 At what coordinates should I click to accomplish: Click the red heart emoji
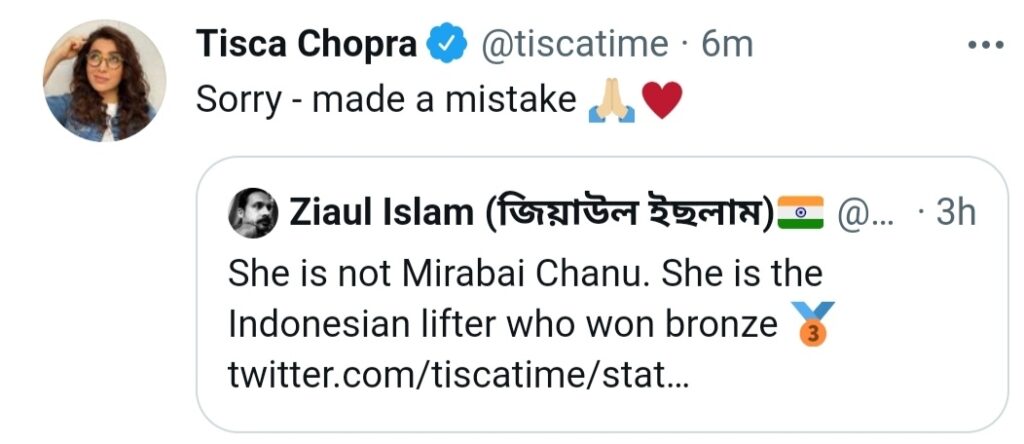pos(661,100)
